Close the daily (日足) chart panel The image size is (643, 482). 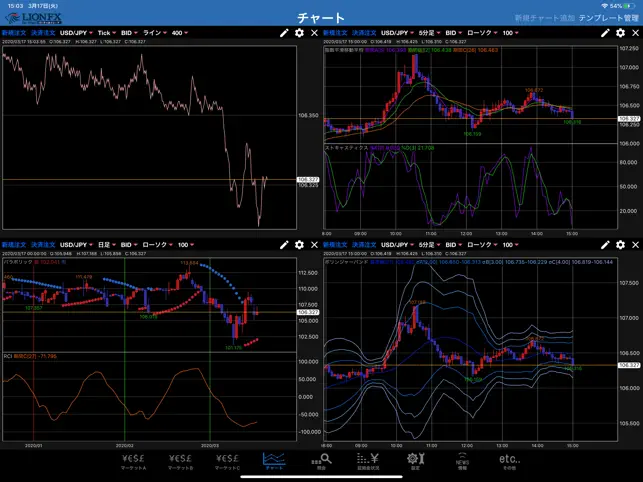(x=314, y=244)
